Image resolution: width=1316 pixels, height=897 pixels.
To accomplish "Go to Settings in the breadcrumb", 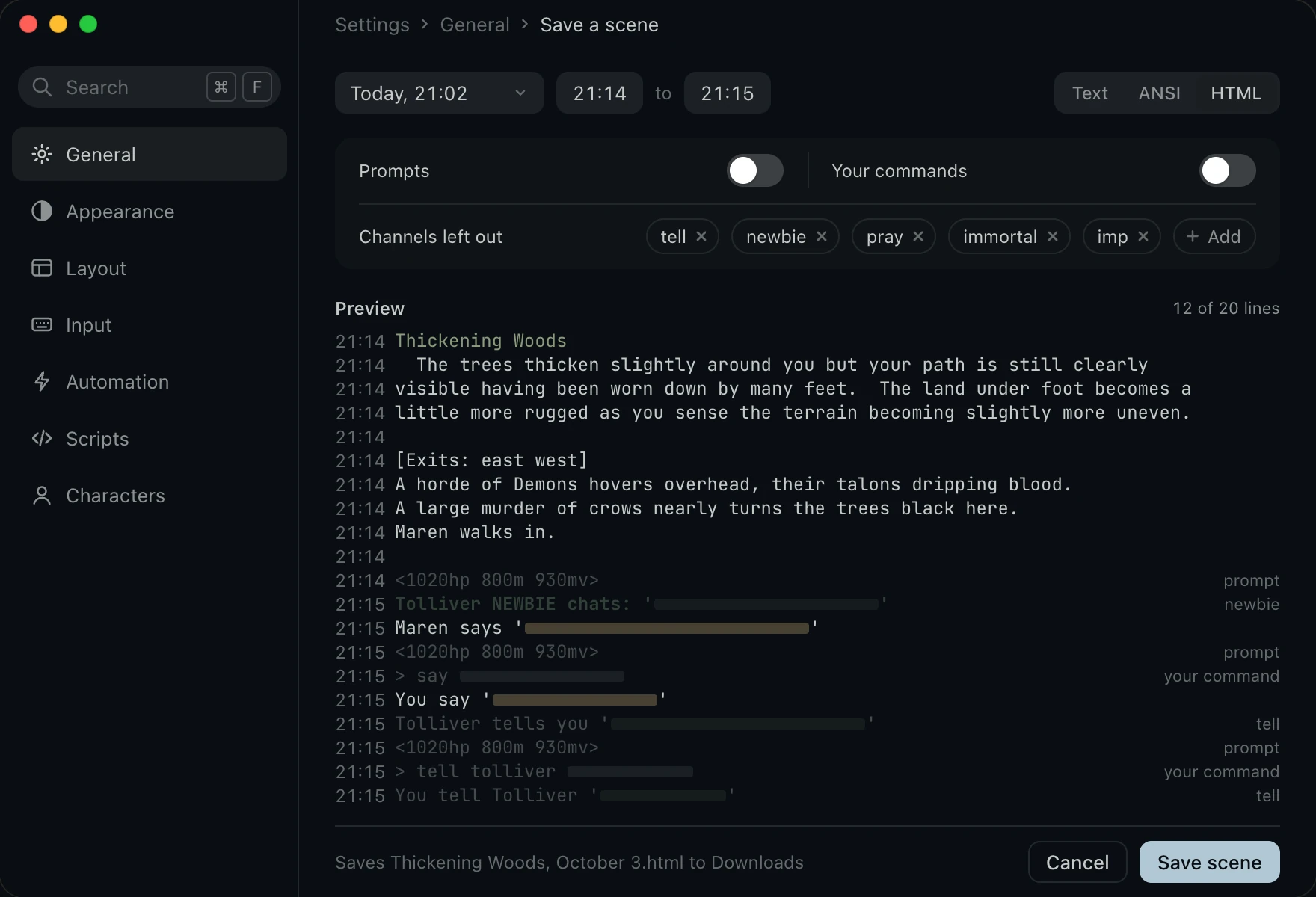I will coord(372,25).
